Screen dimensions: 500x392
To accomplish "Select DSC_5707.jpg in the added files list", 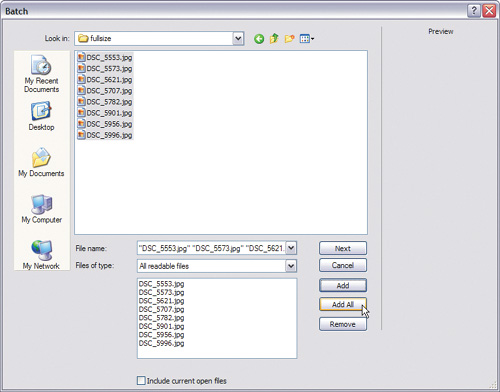I will 161,309.
